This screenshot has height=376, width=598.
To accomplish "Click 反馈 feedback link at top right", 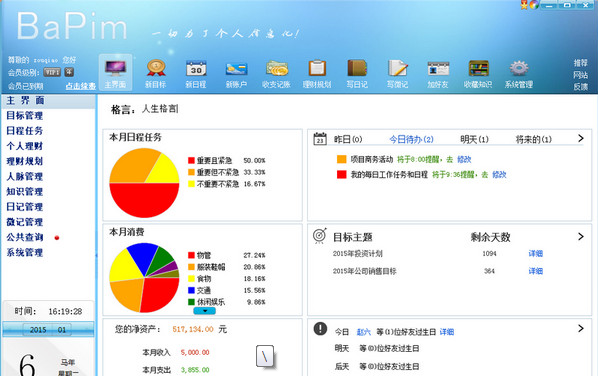I will [580, 87].
